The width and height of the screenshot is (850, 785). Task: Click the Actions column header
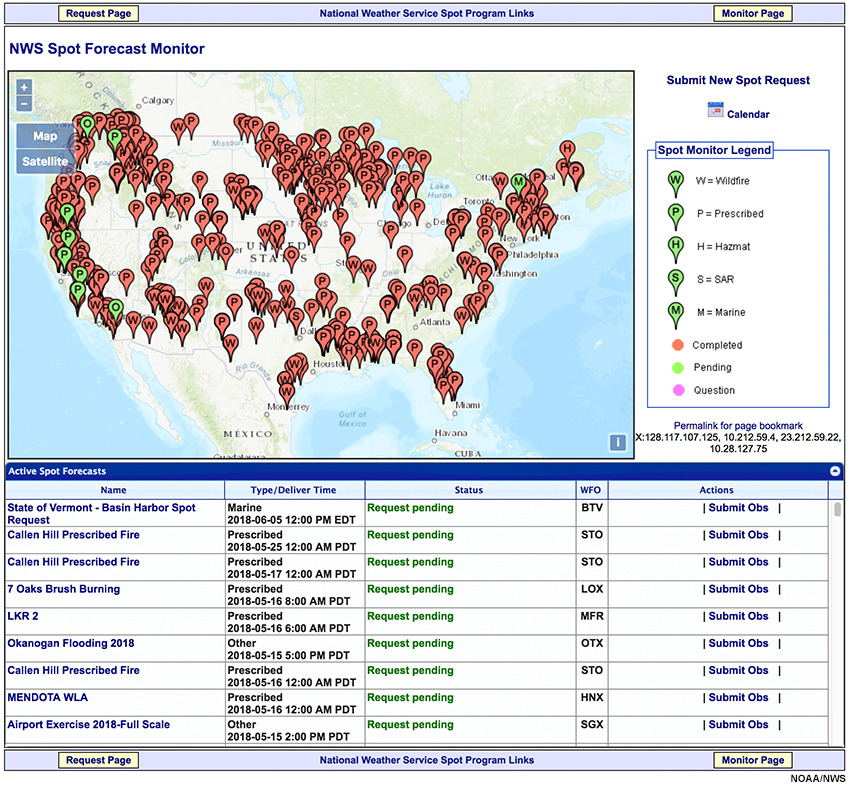pos(716,490)
